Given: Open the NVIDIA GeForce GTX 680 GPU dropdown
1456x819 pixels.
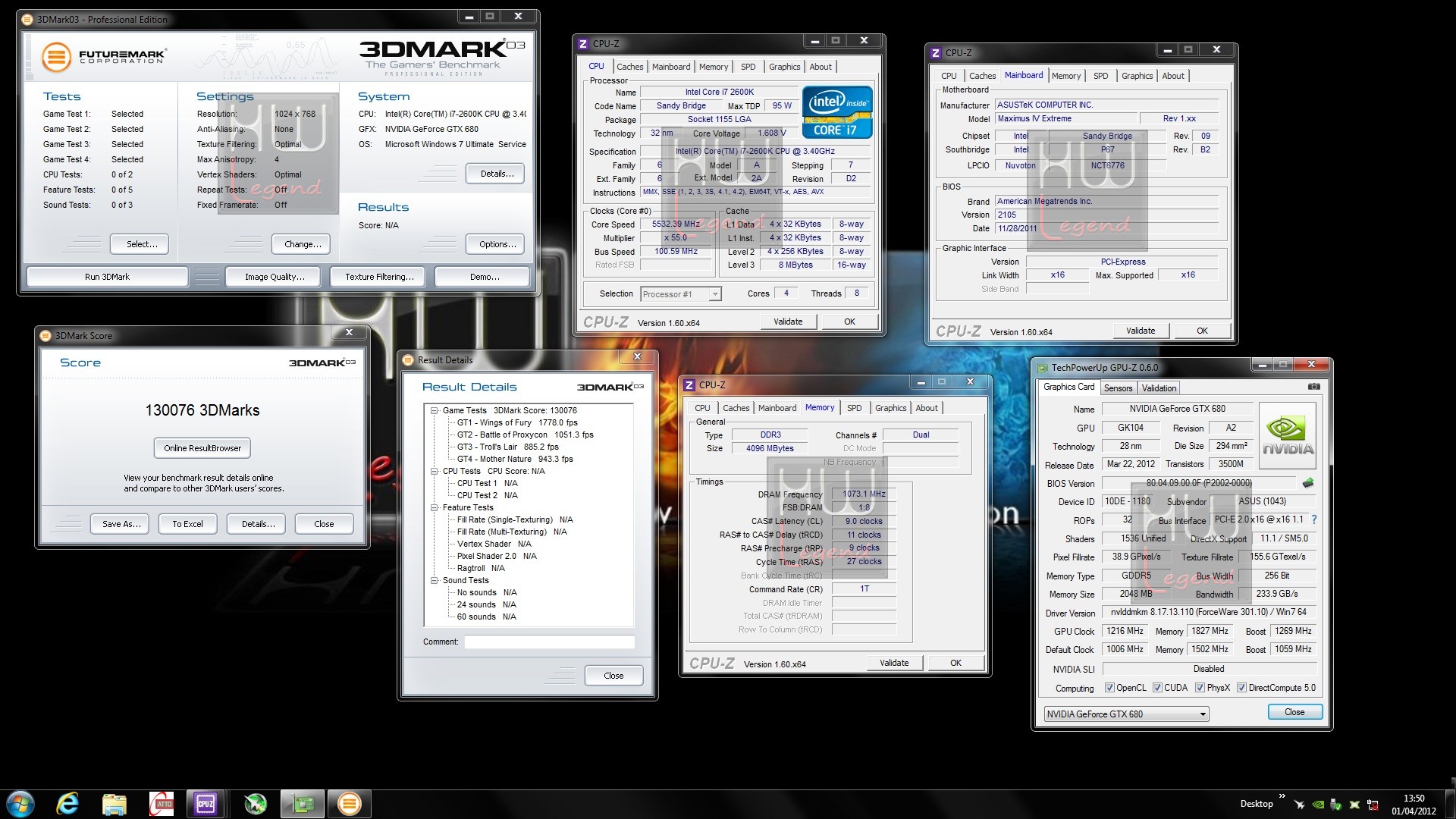Looking at the screenshot, I should 1126,714.
